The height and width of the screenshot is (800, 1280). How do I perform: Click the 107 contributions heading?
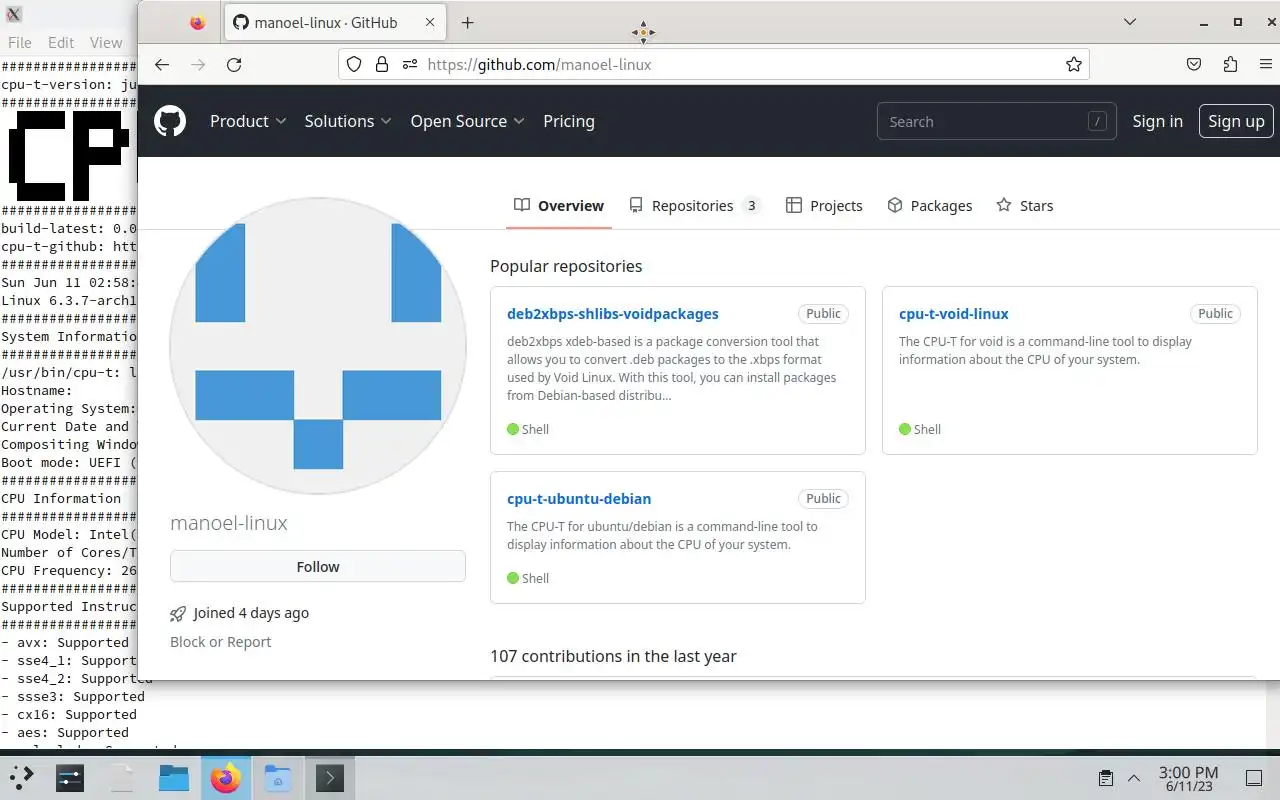point(613,656)
